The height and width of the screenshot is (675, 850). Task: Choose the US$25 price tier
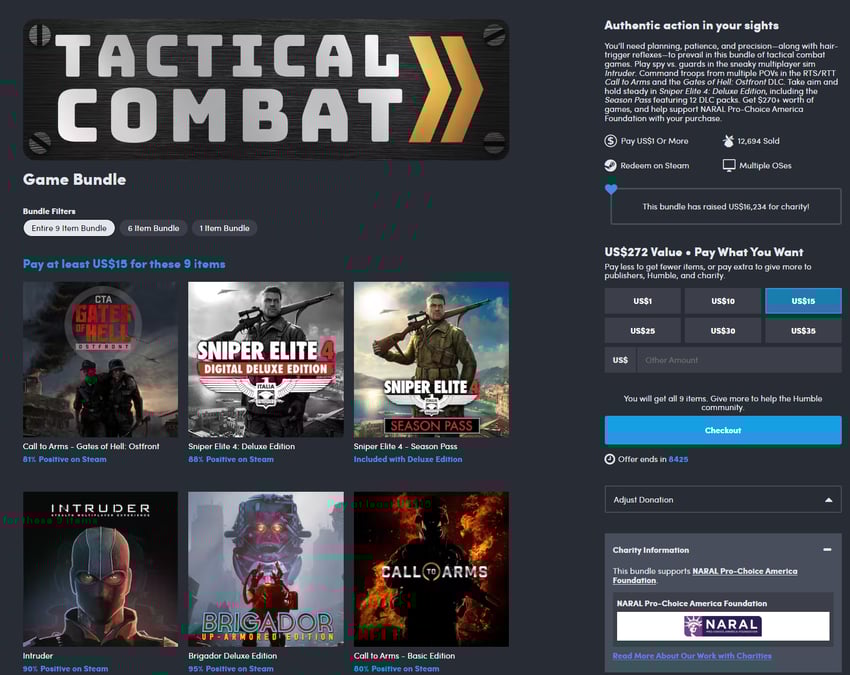point(642,331)
